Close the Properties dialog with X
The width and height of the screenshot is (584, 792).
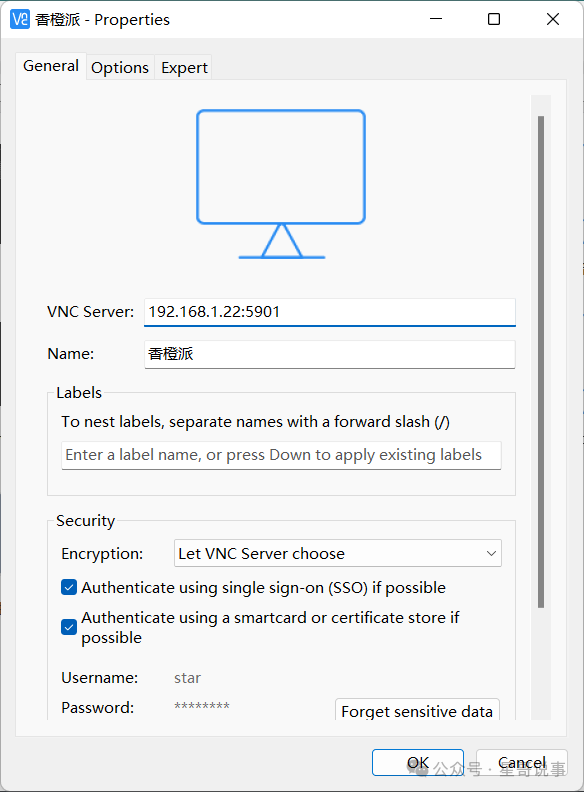click(x=553, y=19)
